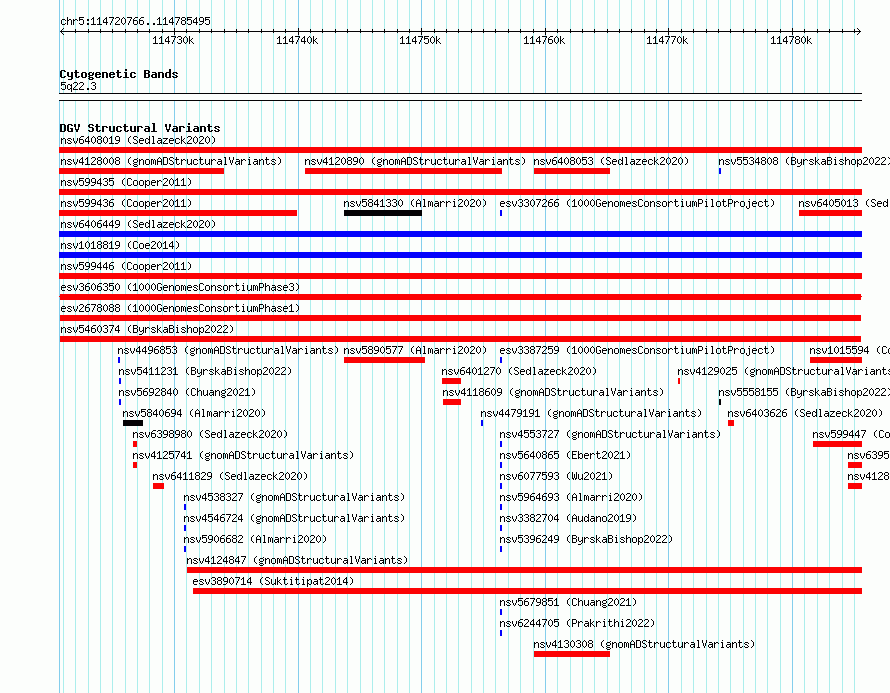Click the 114770k ruler position label
This screenshot has width=890, height=693.
(667, 40)
